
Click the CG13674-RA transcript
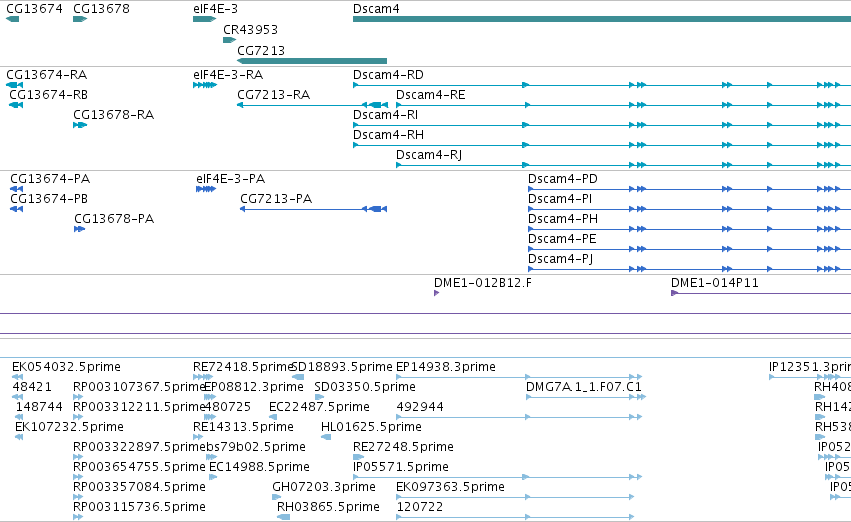pyautogui.click(x=15, y=85)
